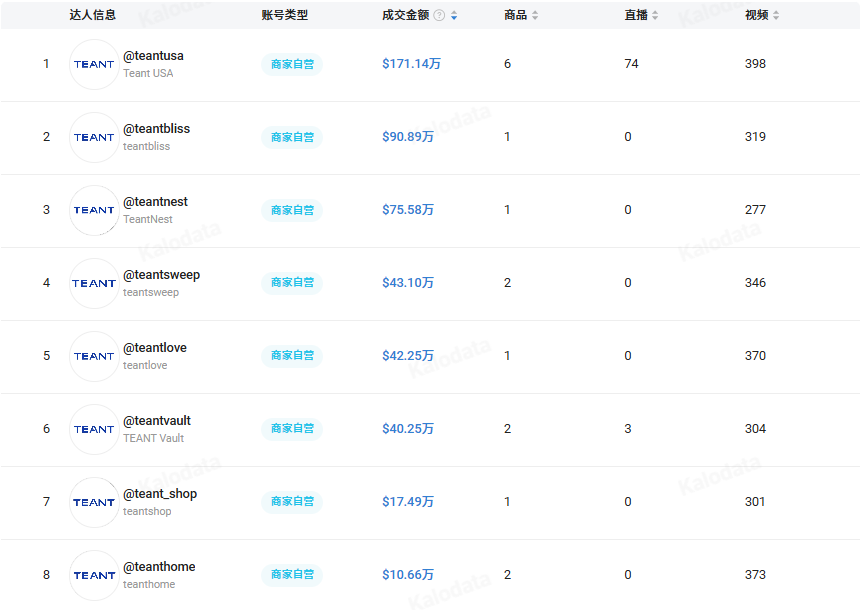Sort table using 成交金额 sort arrows

pyautogui.click(x=452, y=15)
